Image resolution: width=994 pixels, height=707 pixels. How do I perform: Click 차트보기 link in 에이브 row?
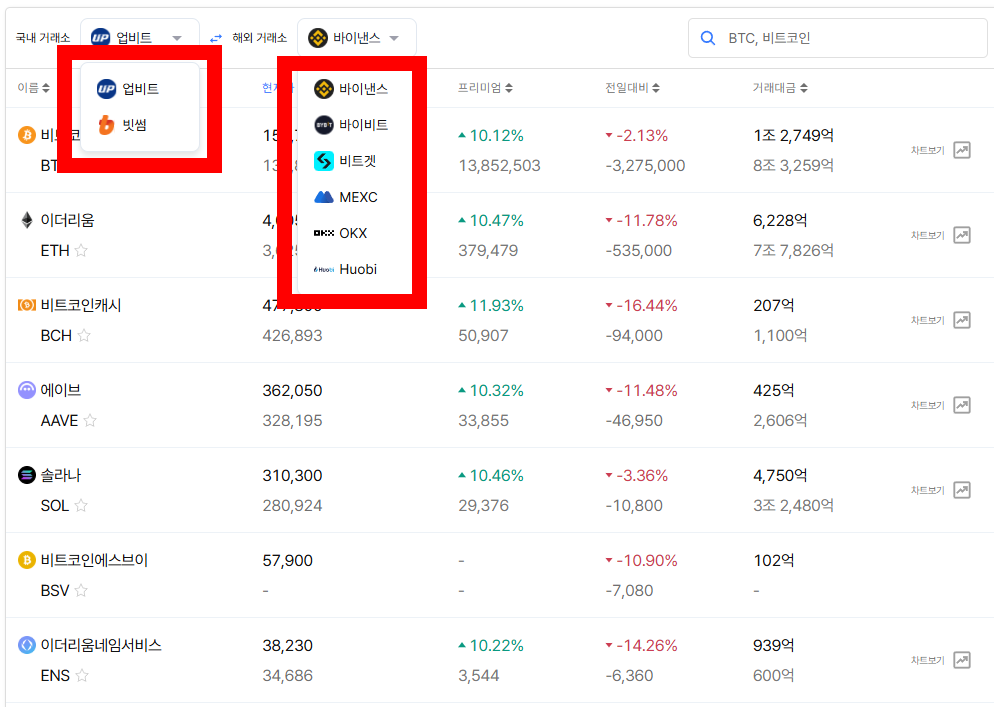(927, 405)
